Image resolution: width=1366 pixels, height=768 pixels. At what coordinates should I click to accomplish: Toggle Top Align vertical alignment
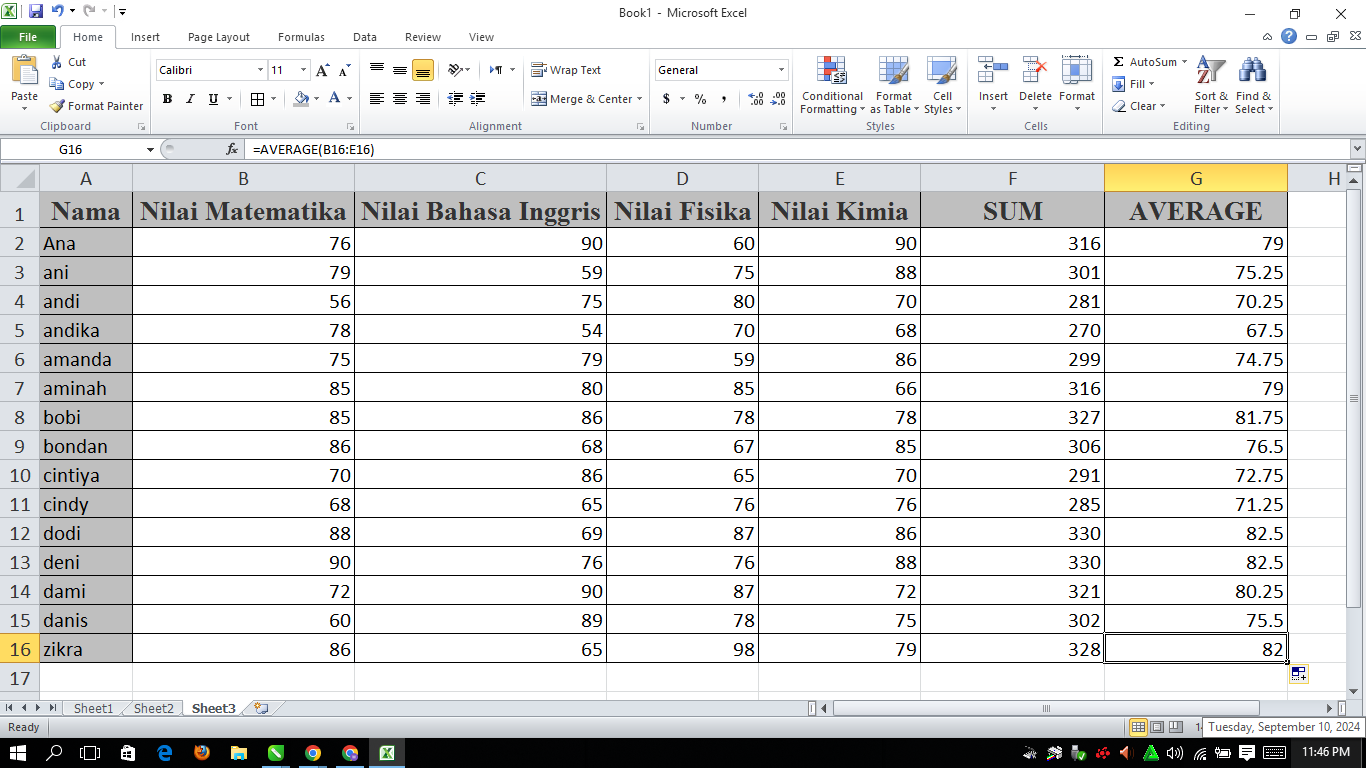[x=377, y=70]
